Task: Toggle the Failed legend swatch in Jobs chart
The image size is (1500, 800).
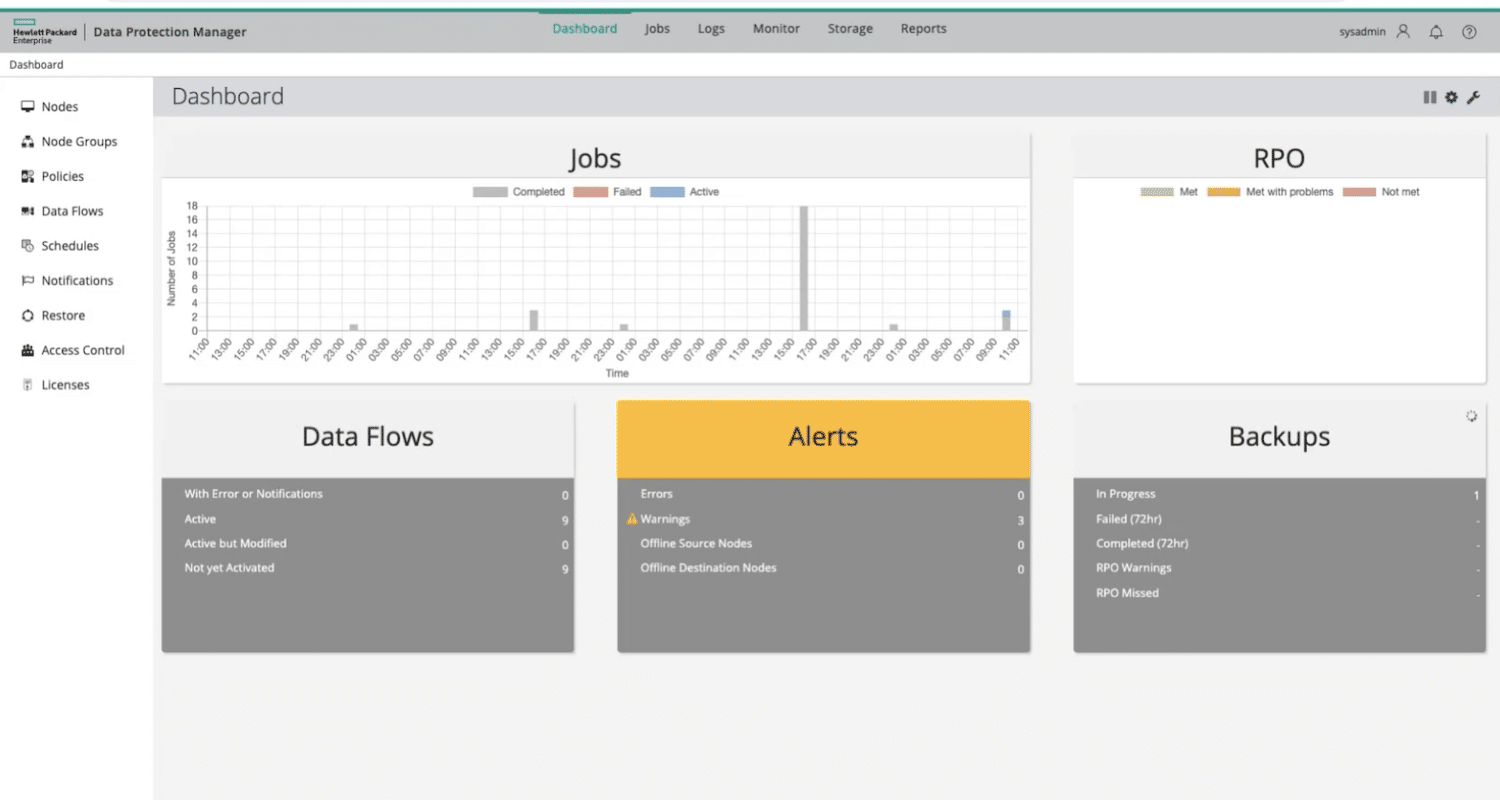Action: [590, 192]
